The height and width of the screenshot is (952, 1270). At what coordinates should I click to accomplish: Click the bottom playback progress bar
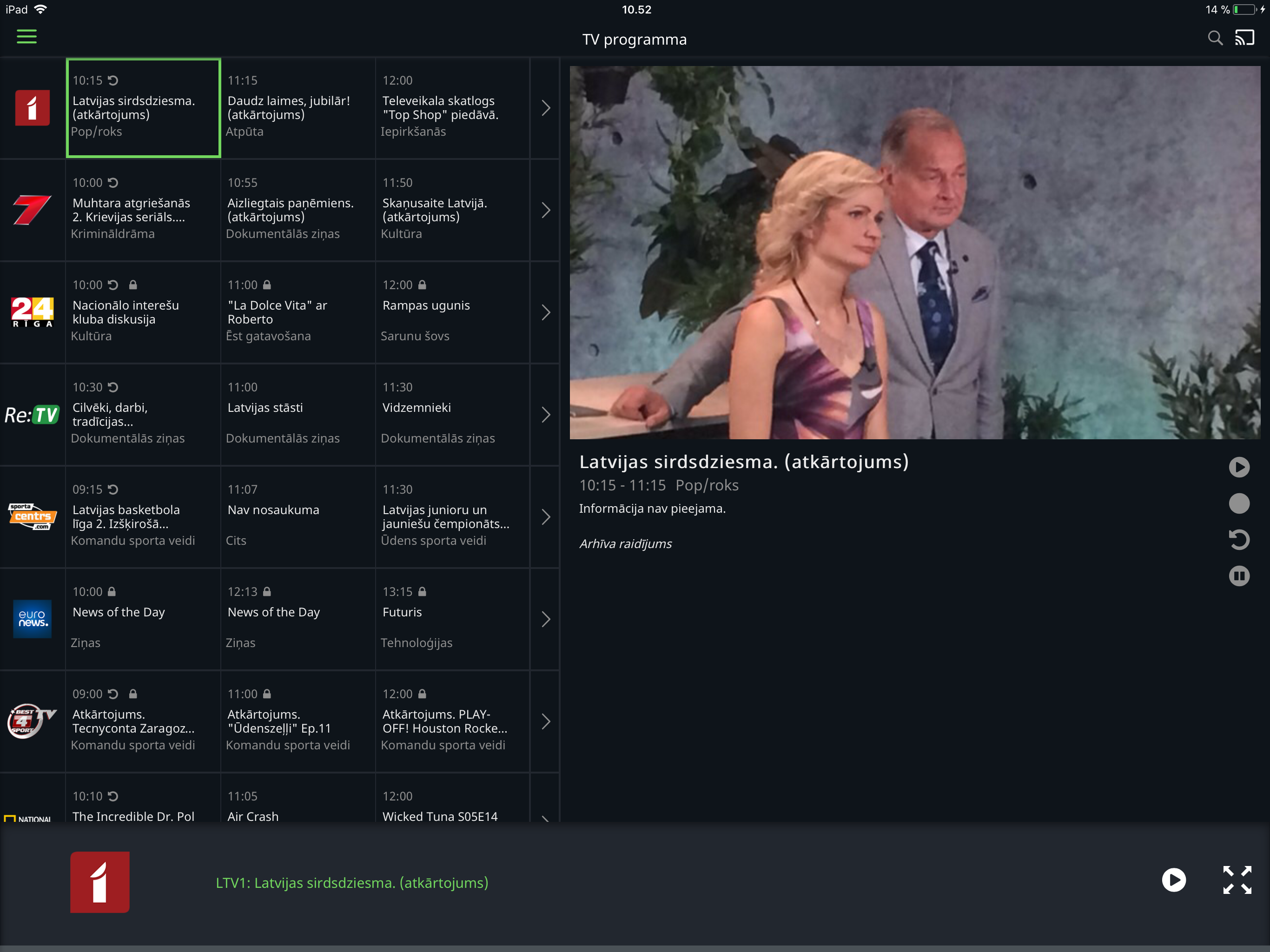point(635,948)
